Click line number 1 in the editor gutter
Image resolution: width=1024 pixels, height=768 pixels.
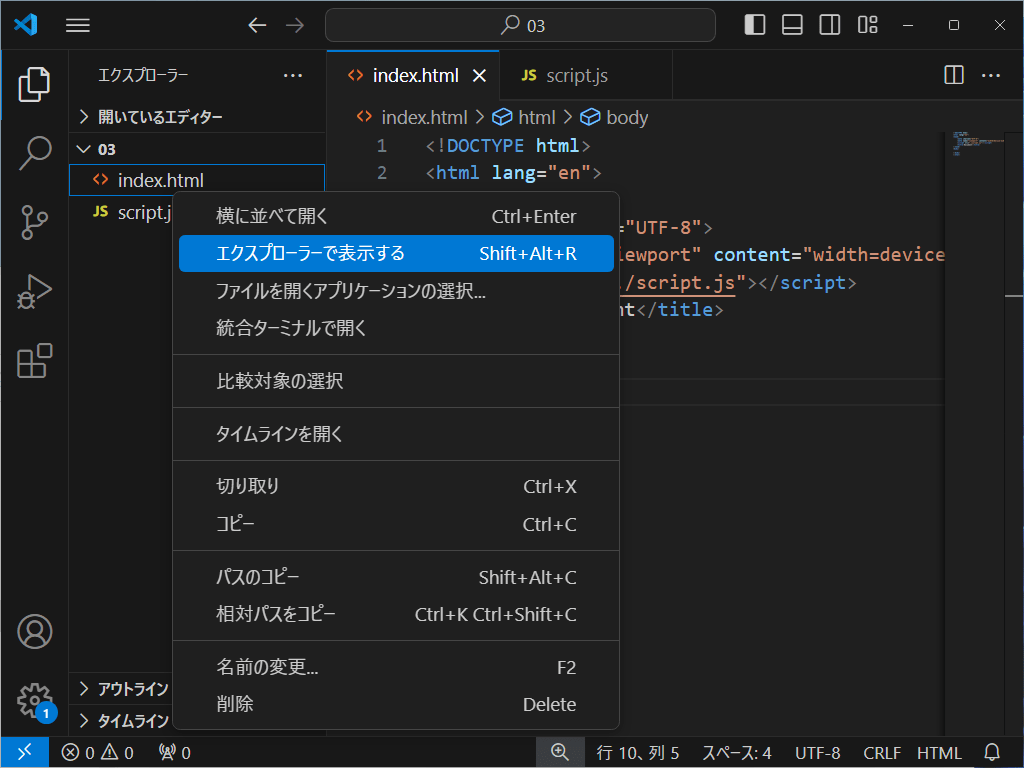[382, 146]
